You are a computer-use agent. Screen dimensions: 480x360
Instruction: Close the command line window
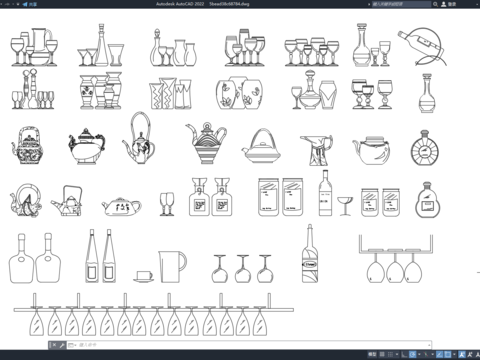(54, 345)
